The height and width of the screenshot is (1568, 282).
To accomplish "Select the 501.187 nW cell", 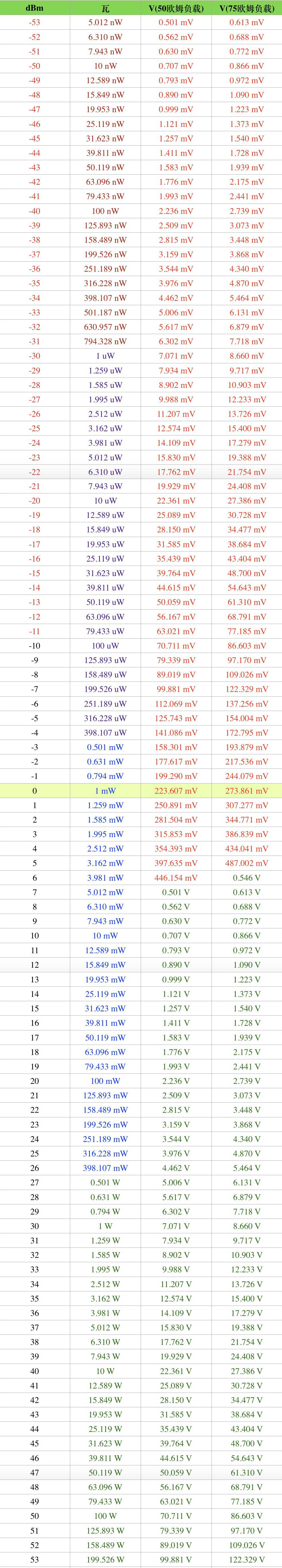I will coord(105,312).
